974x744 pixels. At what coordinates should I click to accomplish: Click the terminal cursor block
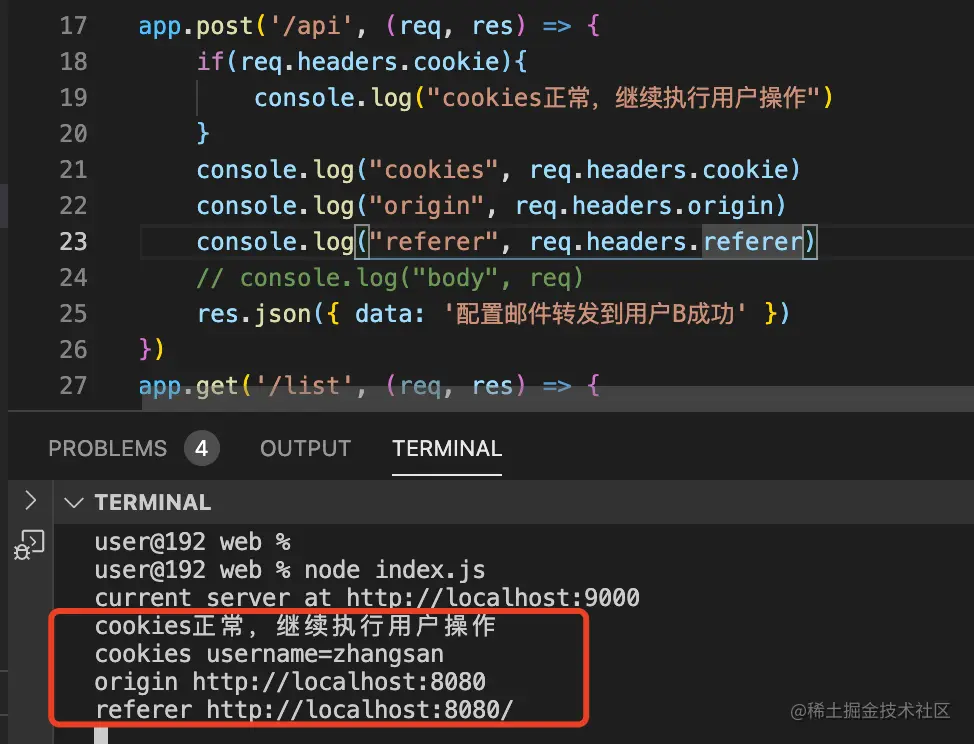click(x=101, y=735)
